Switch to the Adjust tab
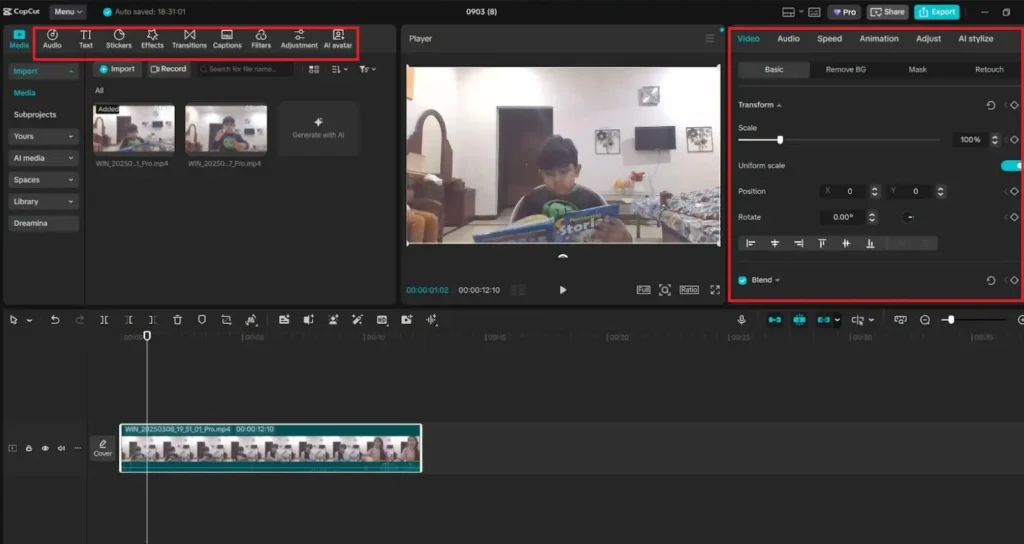Image resolution: width=1024 pixels, height=544 pixels. pyautogui.click(x=928, y=39)
